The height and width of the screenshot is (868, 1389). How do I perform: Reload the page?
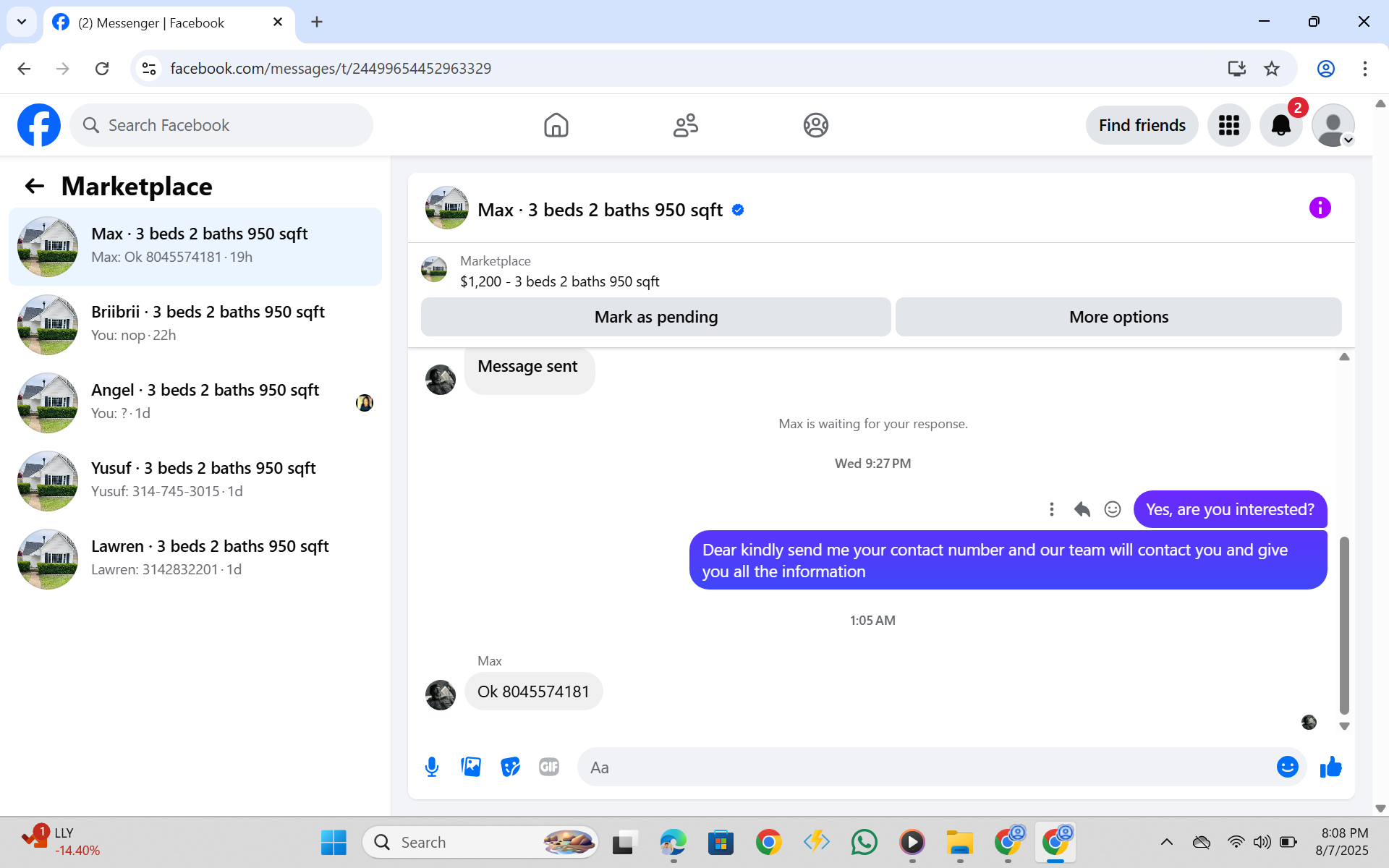[102, 69]
